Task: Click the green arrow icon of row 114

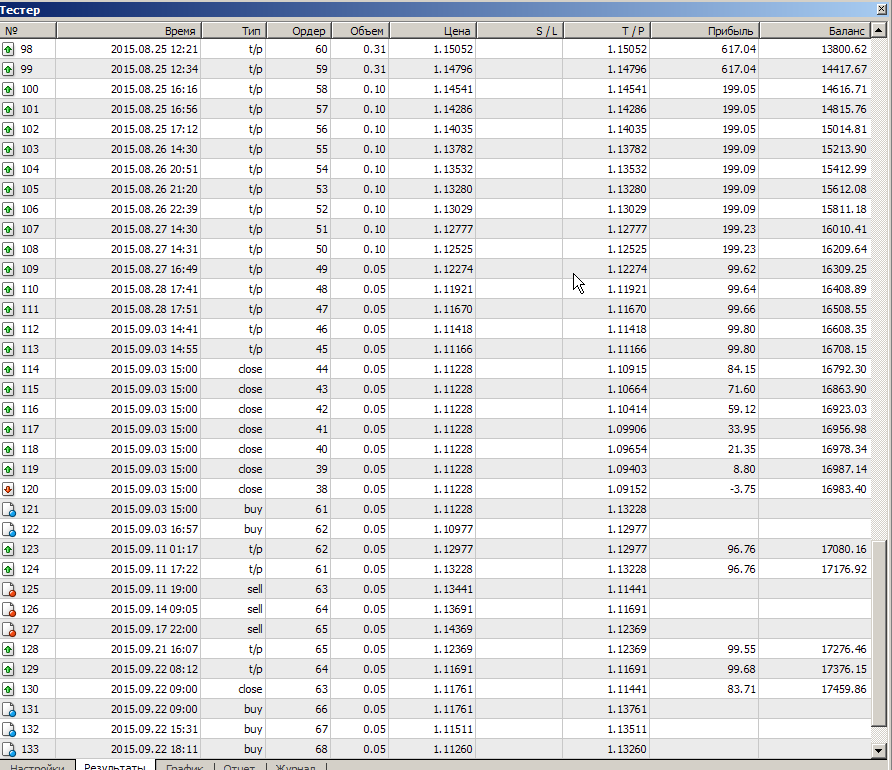Action: point(8,370)
